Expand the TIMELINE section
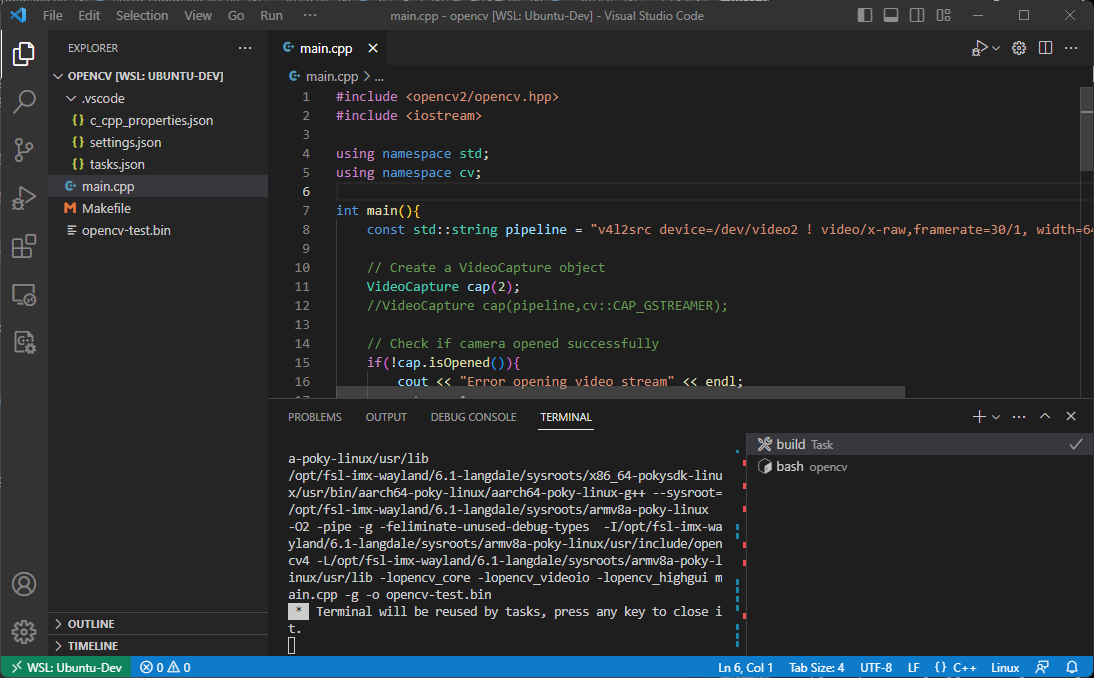This screenshot has width=1094, height=678. (158, 646)
